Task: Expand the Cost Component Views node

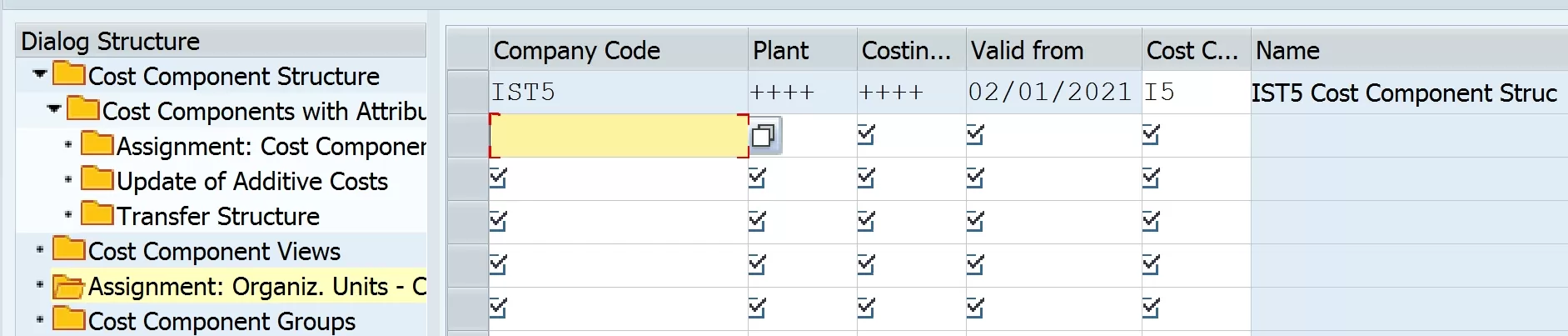Action: point(39,250)
